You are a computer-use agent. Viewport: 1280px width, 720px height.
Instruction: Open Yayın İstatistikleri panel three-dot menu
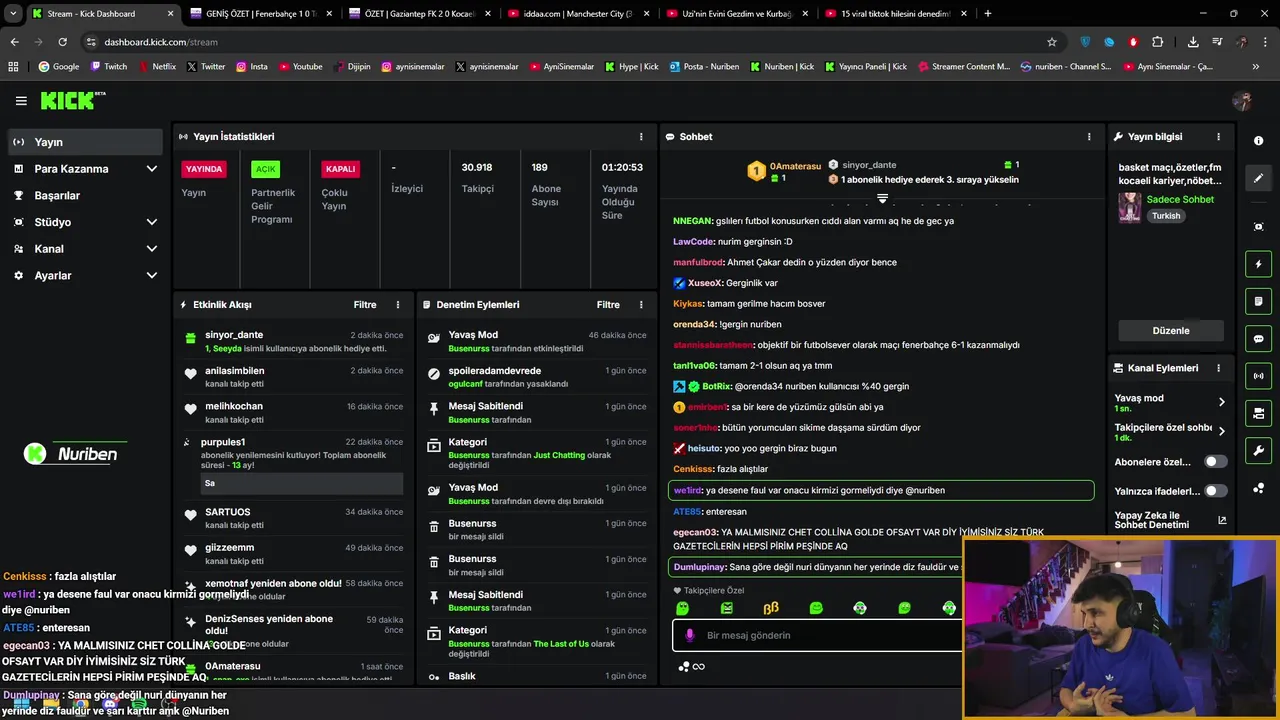click(641, 136)
